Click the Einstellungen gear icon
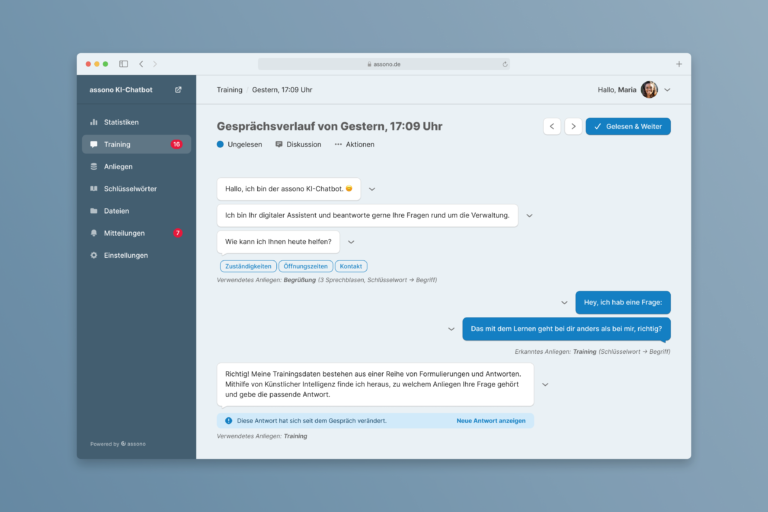This screenshot has height=512, width=768. pos(94,255)
